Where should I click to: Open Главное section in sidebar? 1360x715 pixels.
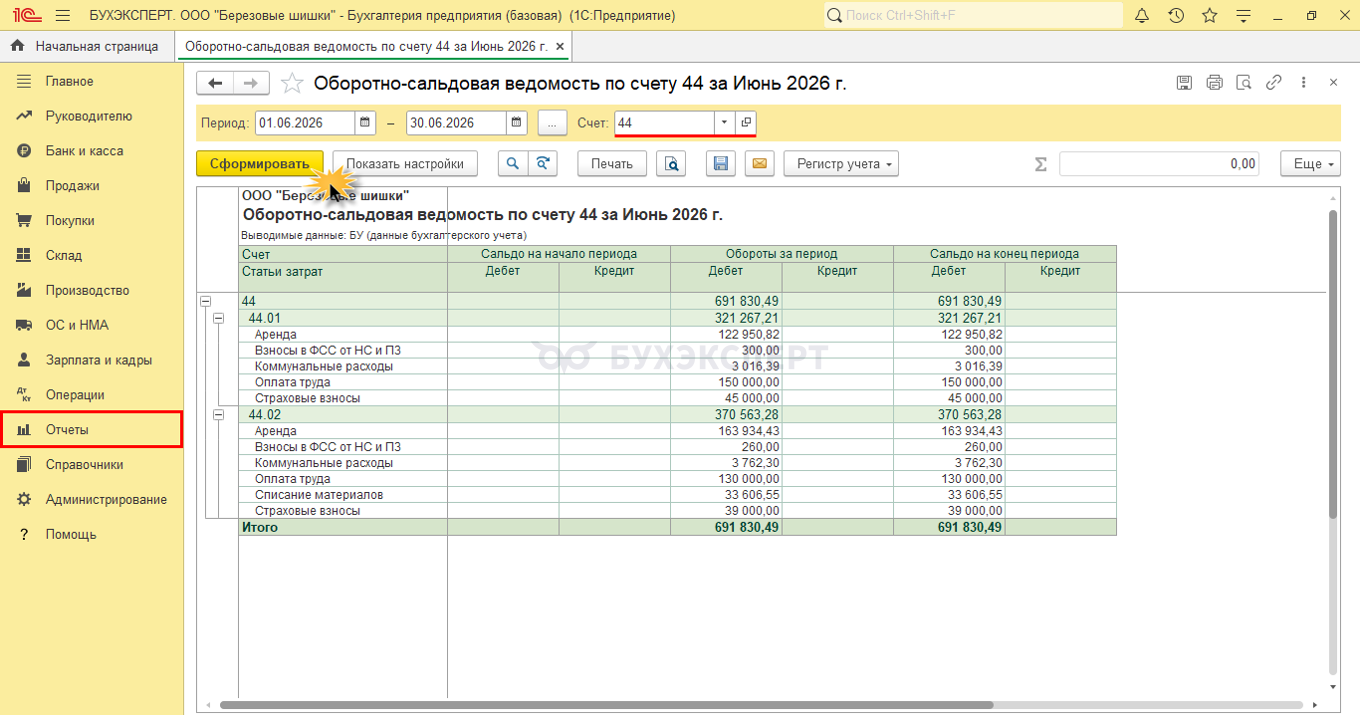[92, 81]
